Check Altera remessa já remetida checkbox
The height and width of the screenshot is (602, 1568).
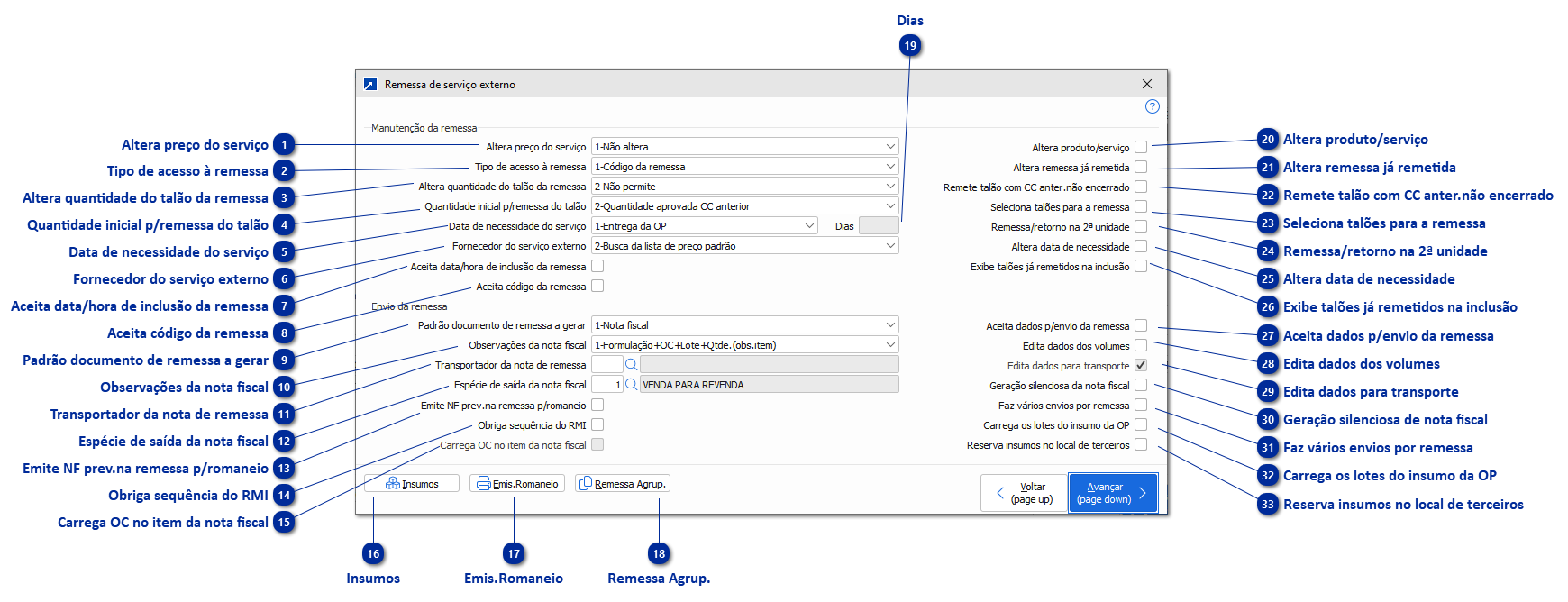click(x=1141, y=167)
